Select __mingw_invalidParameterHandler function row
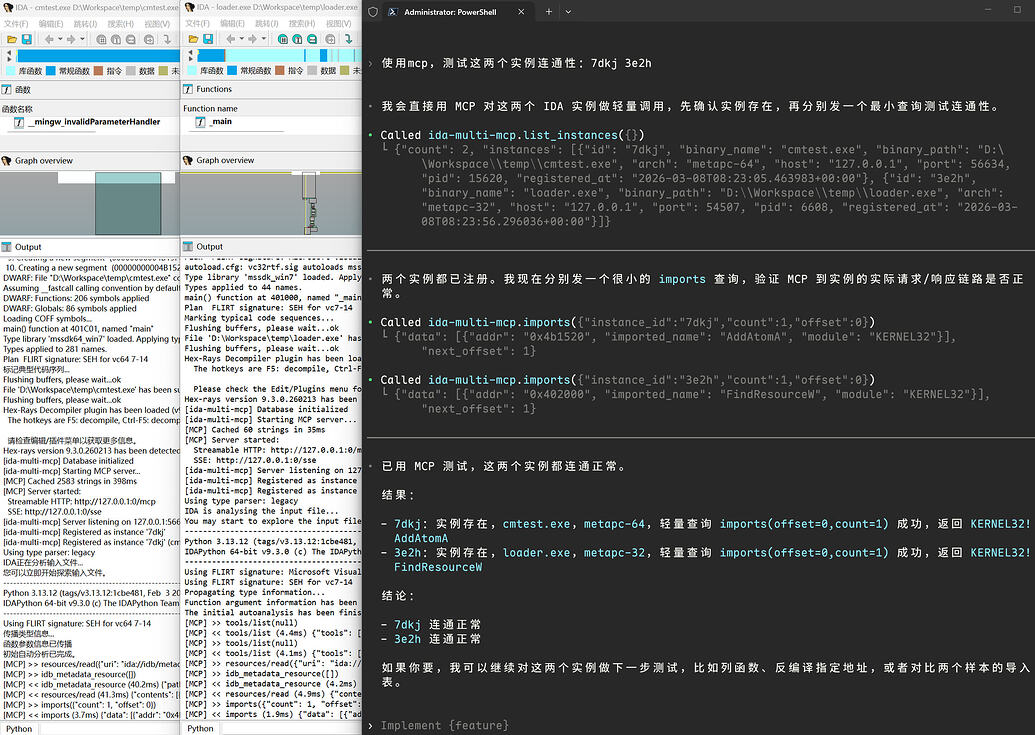 point(90,122)
